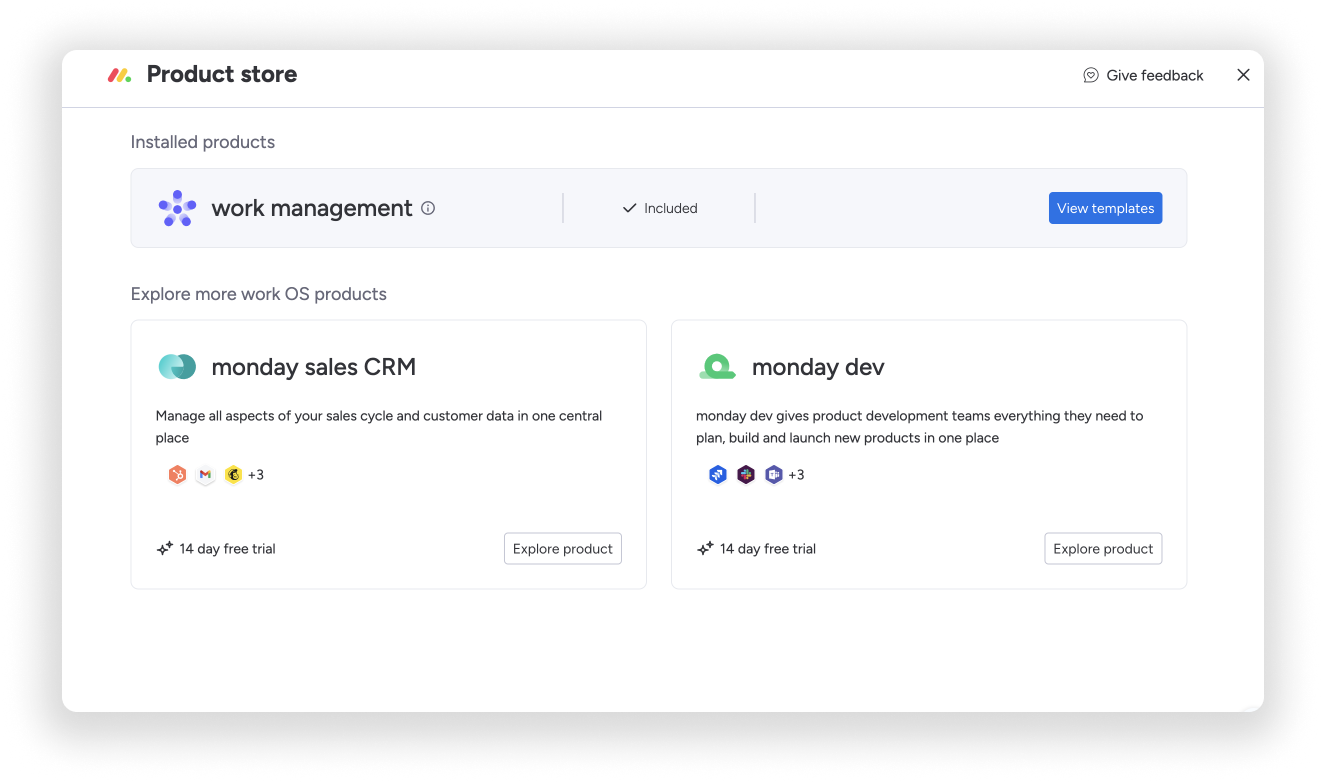Click the HubSpot integration icon
This screenshot has height=782, width=1322.
177,475
